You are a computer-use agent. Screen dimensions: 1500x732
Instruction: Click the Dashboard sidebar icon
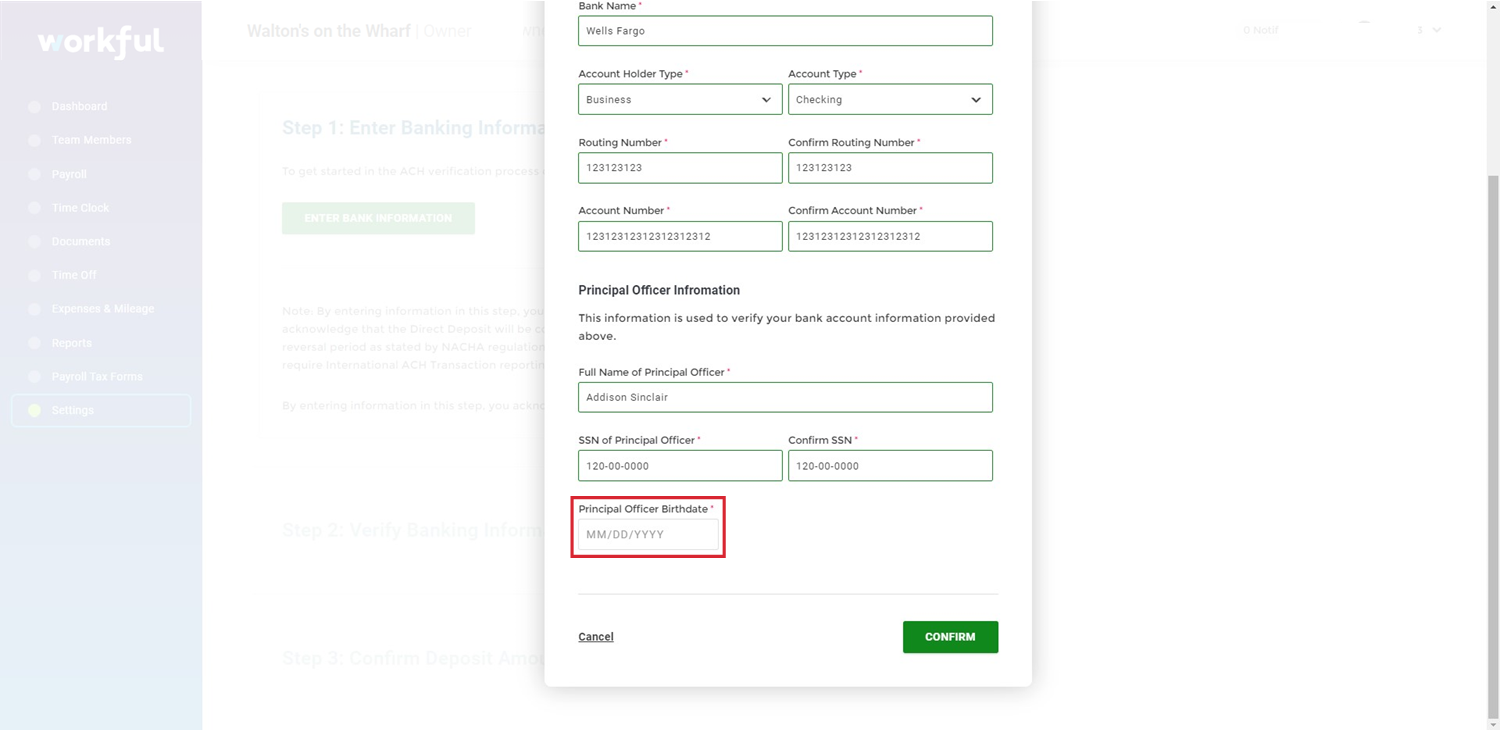coord(34,106)
